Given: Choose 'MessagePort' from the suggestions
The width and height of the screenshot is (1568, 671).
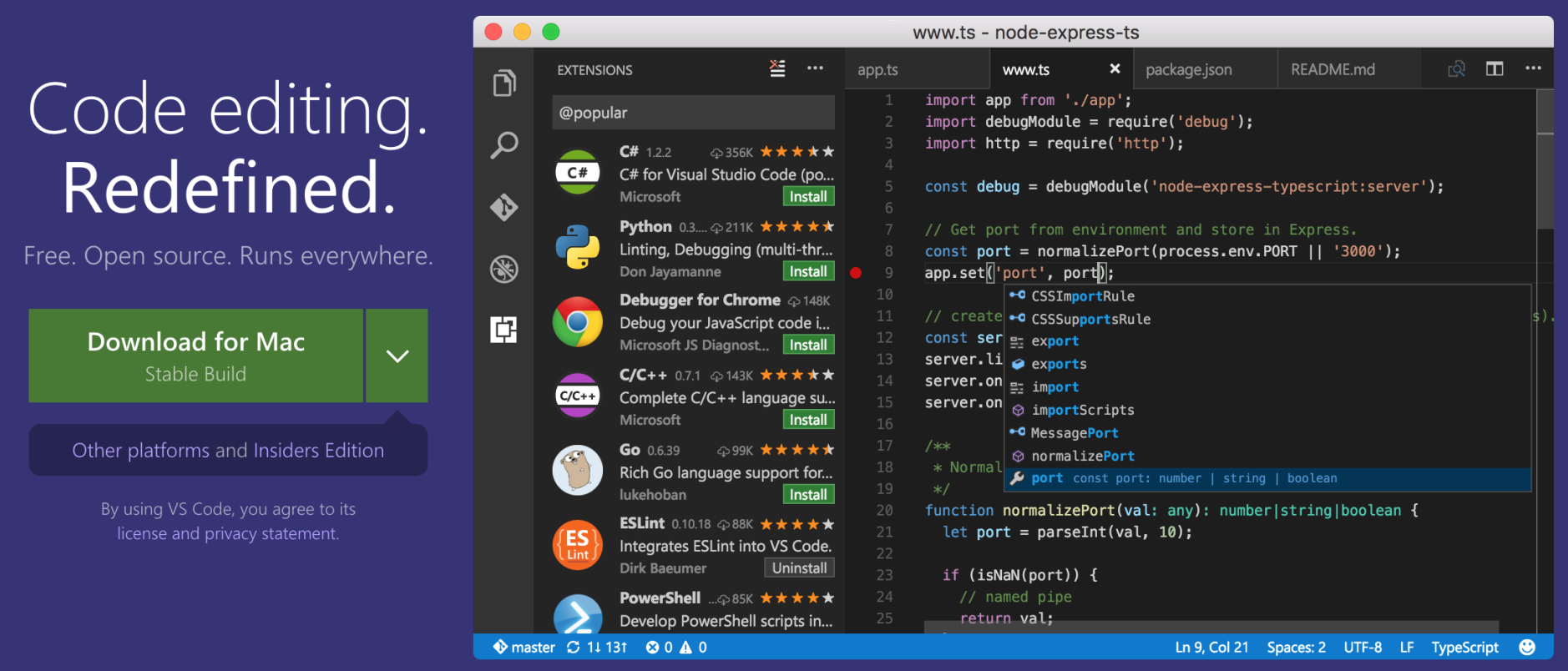Looking at the screenshot, I should [1267, 432].
